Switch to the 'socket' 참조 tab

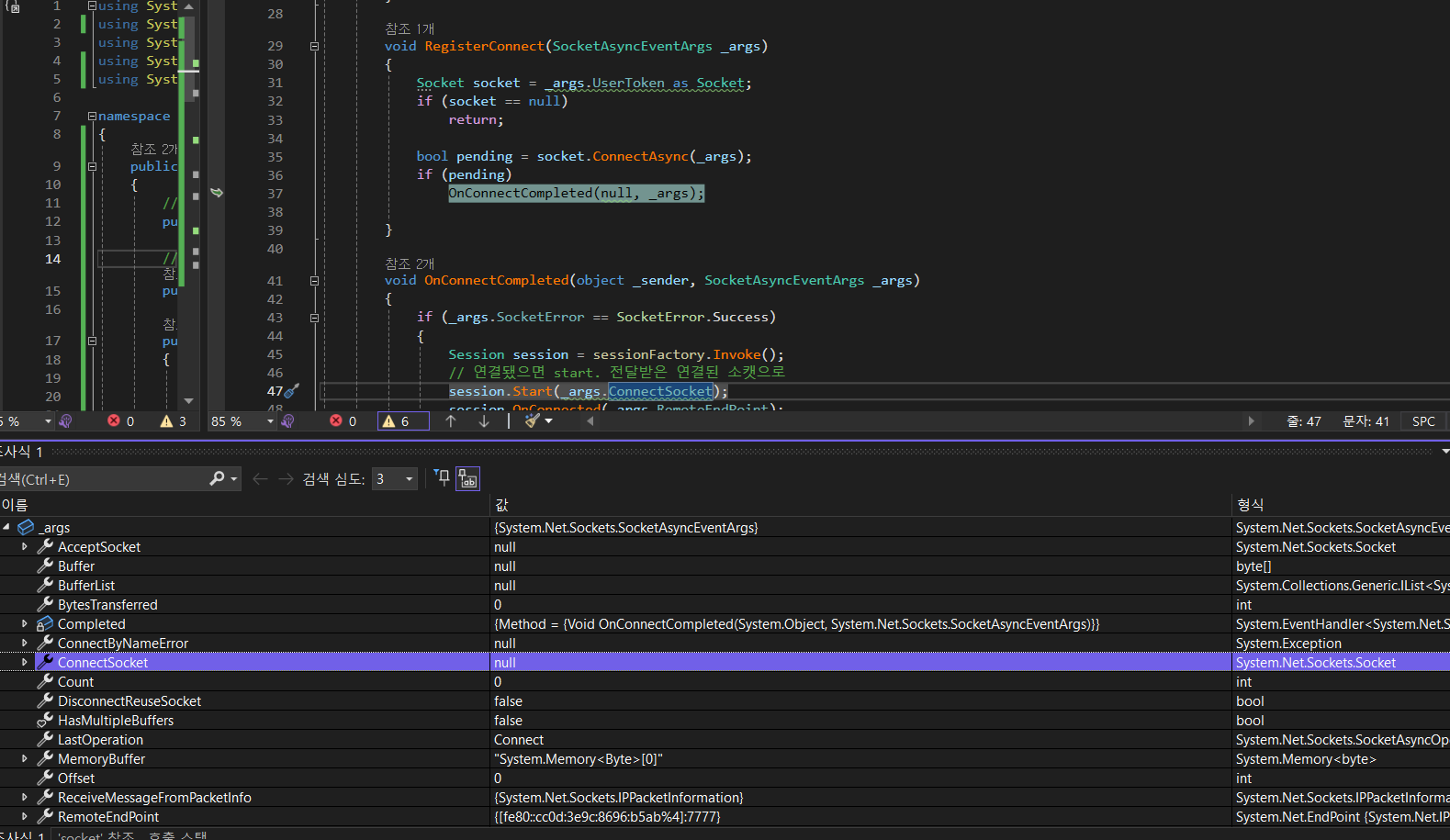96,835
